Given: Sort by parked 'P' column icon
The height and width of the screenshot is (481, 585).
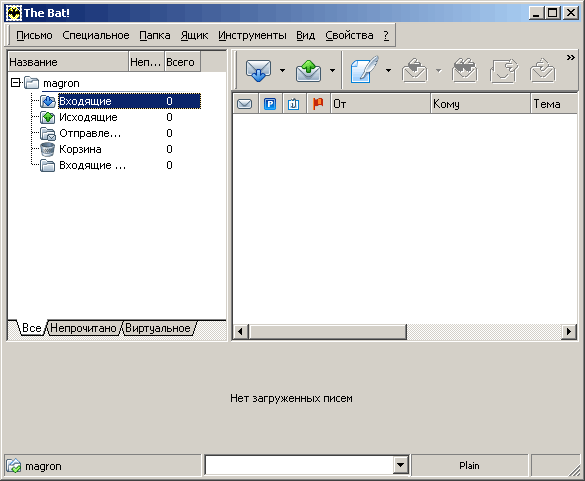Looking at the screenshot, I should (x=270, y=103).
